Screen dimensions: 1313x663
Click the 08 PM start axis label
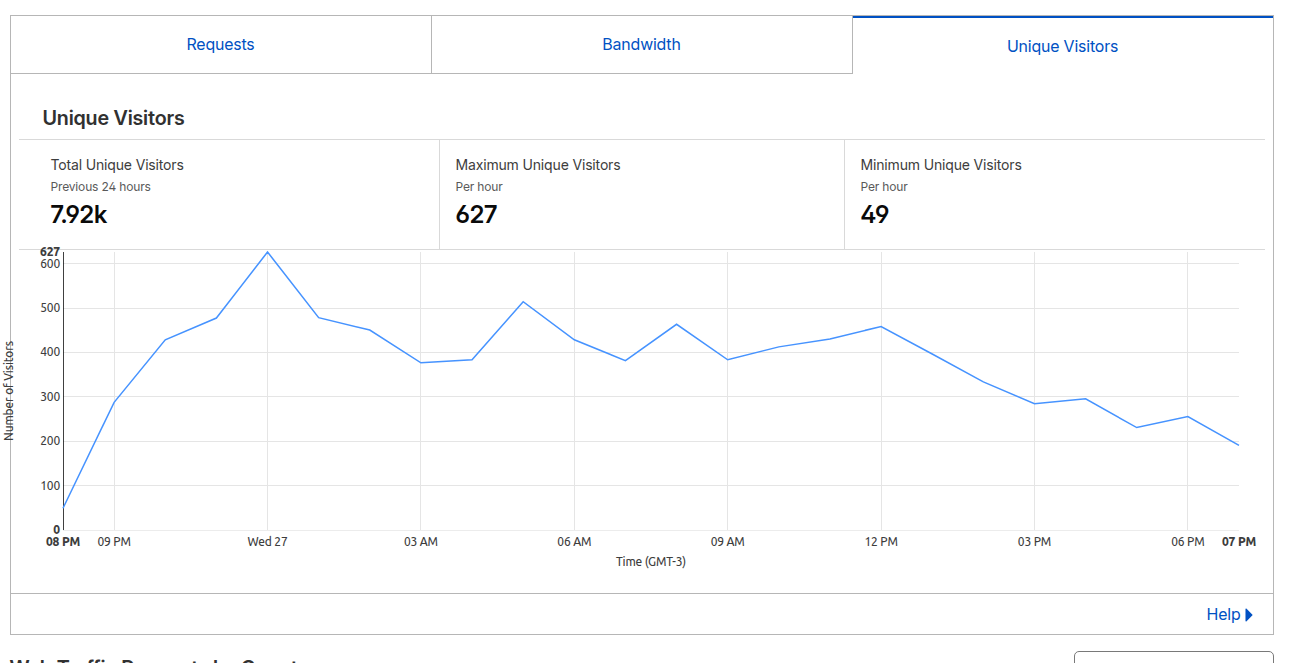click(63, 542)
